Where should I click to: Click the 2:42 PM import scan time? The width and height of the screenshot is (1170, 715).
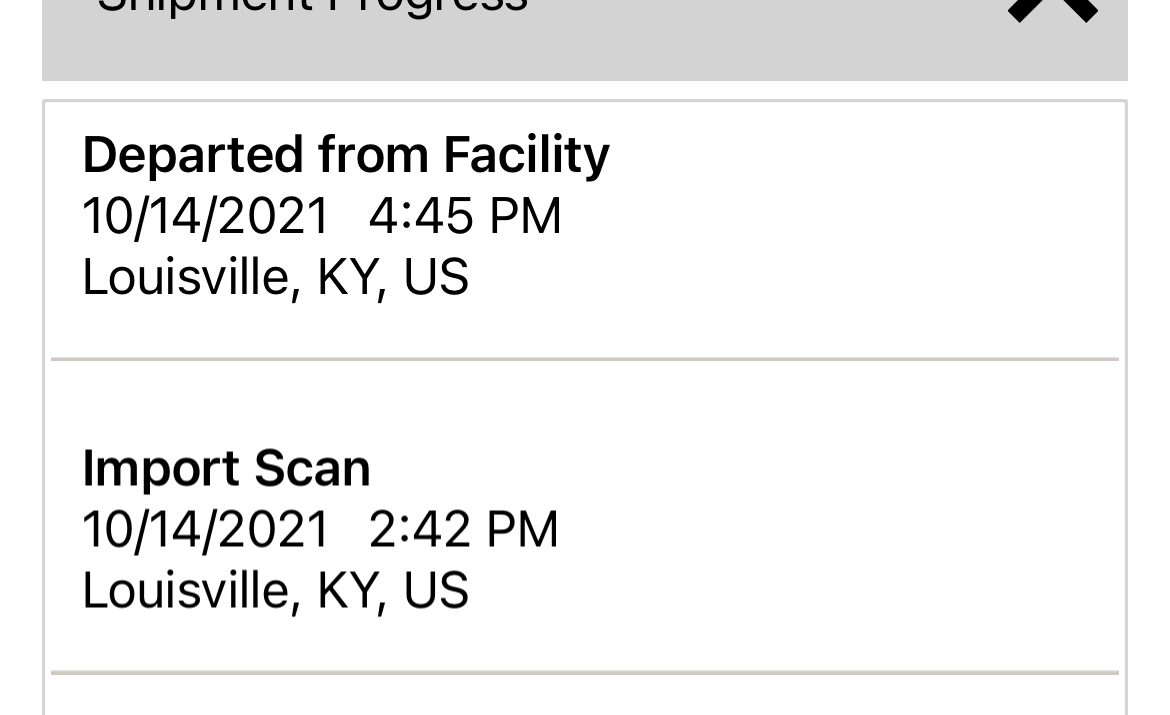463,529
